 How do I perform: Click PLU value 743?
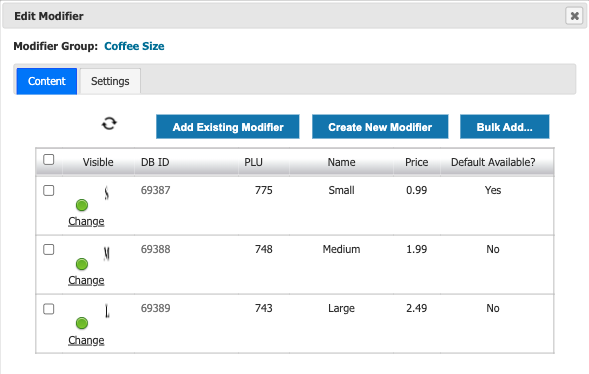coord(264,308)
